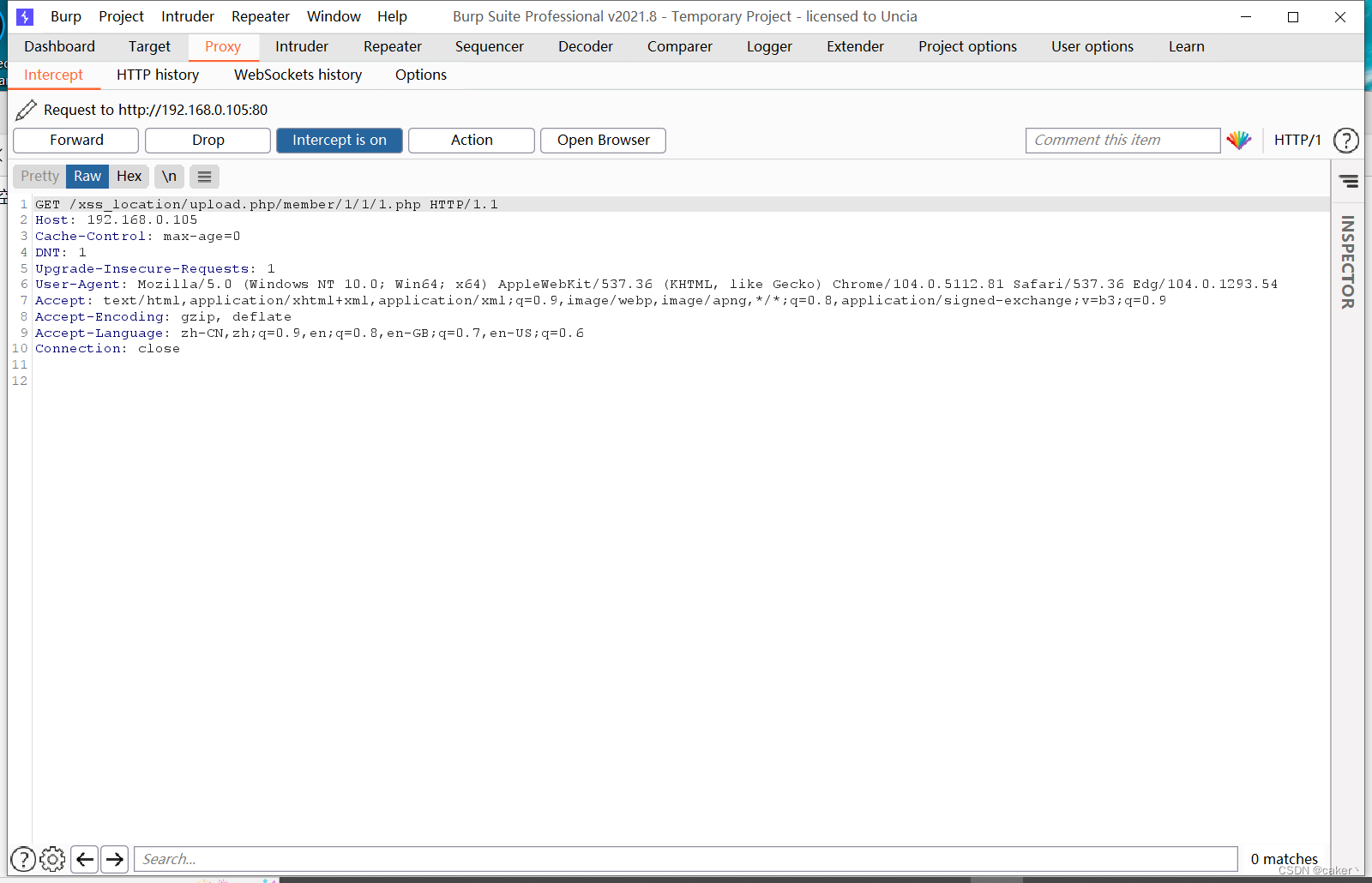Open the proxy Options sub-tab

point(421,75)
